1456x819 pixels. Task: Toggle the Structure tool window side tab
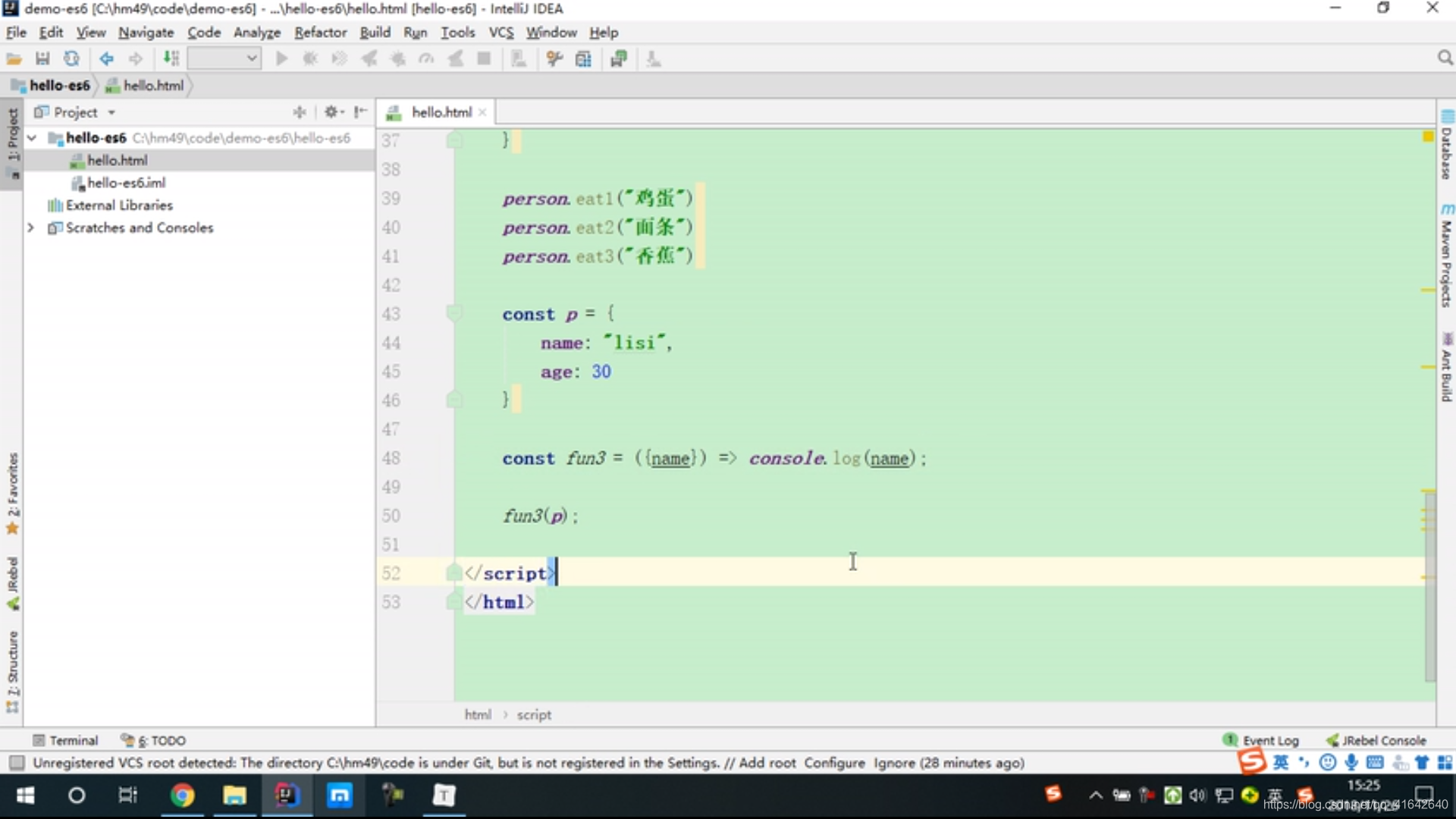[12, 672]
